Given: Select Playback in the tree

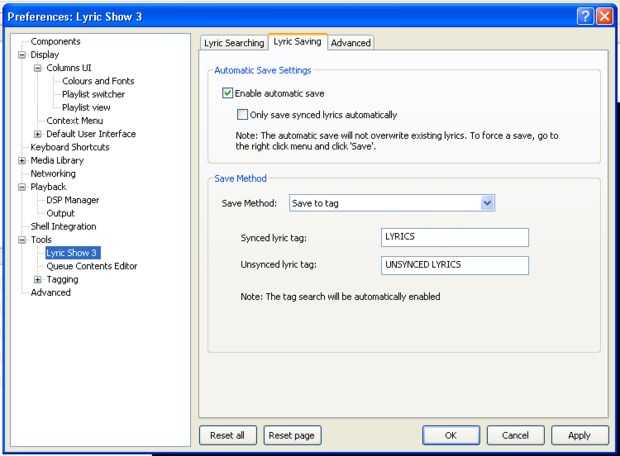Looking at the screenshot, I should coord(48,187).
